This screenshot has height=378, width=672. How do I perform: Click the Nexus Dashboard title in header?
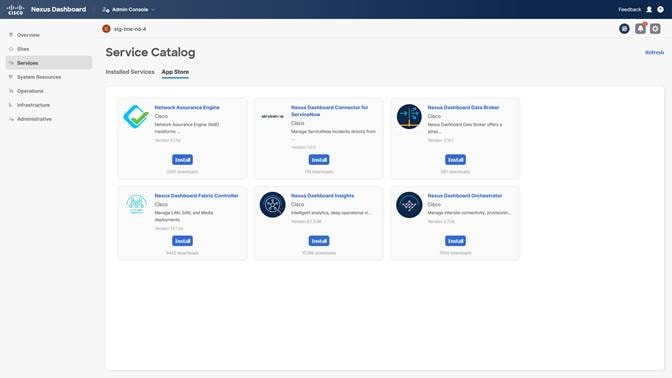coord(59,9)
